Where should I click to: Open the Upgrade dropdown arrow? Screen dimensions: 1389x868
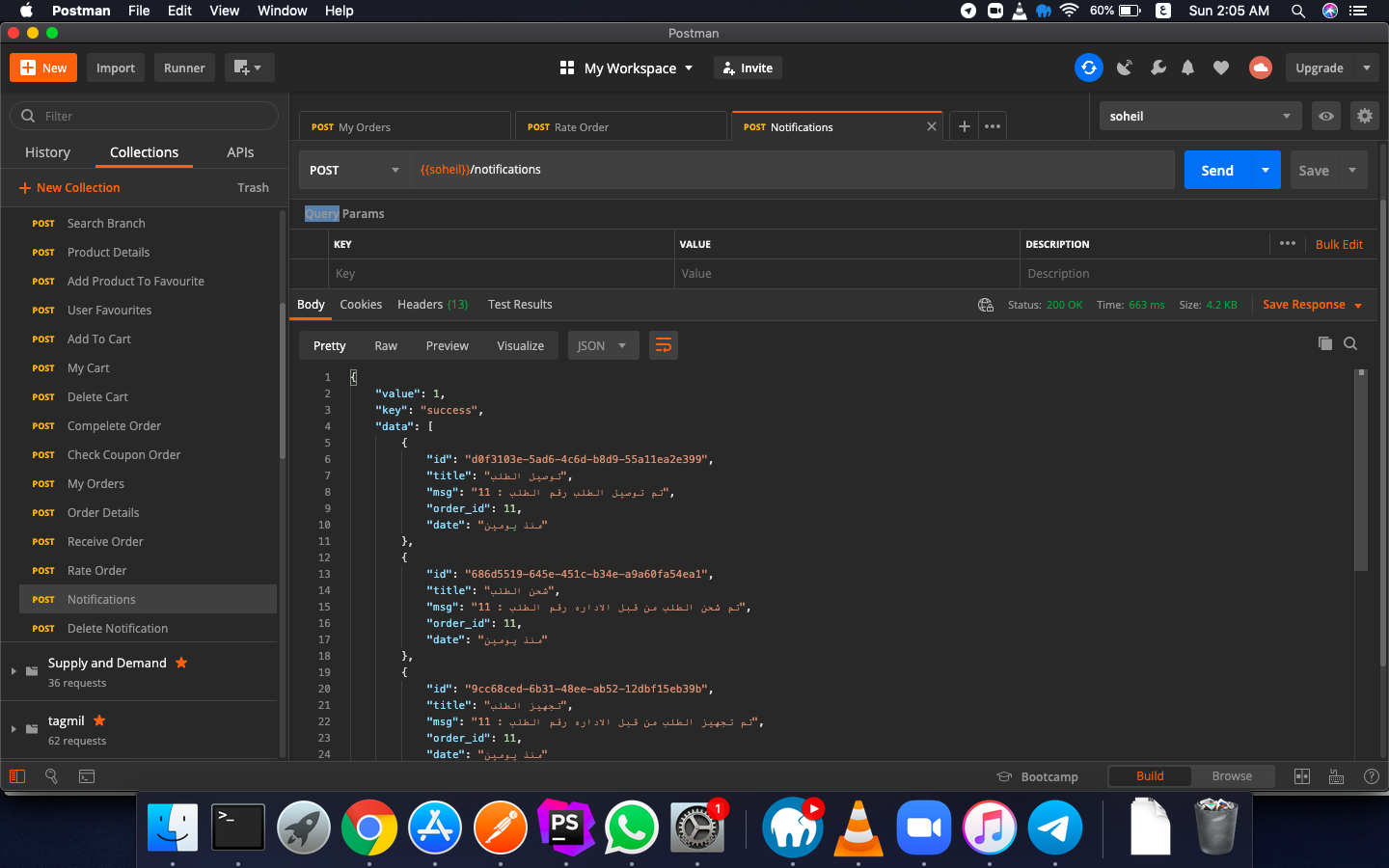coord(1366,68)
